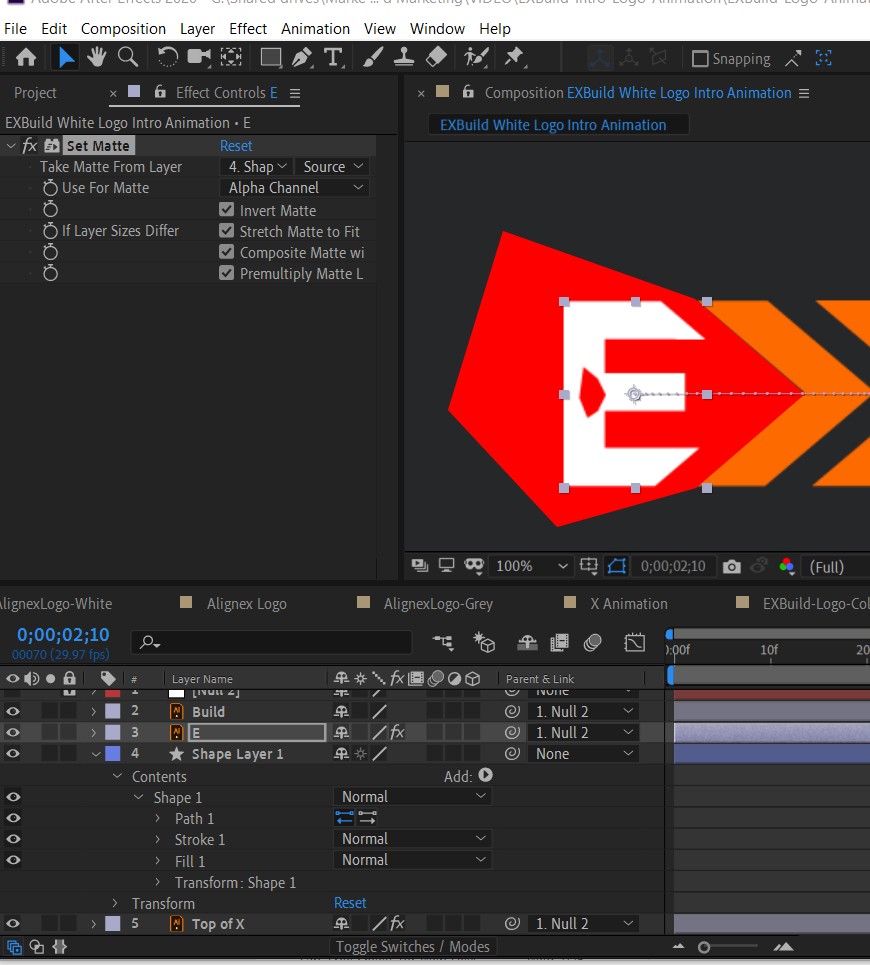
Task: Open Take Matte From Layer dropdown
Action: 256,167
